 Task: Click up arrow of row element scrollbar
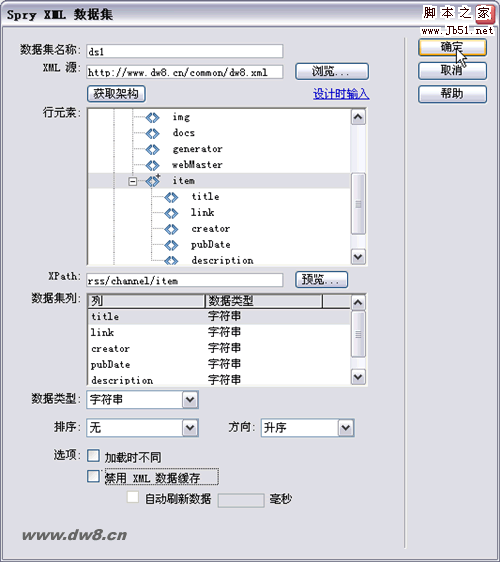coord(358,117)
